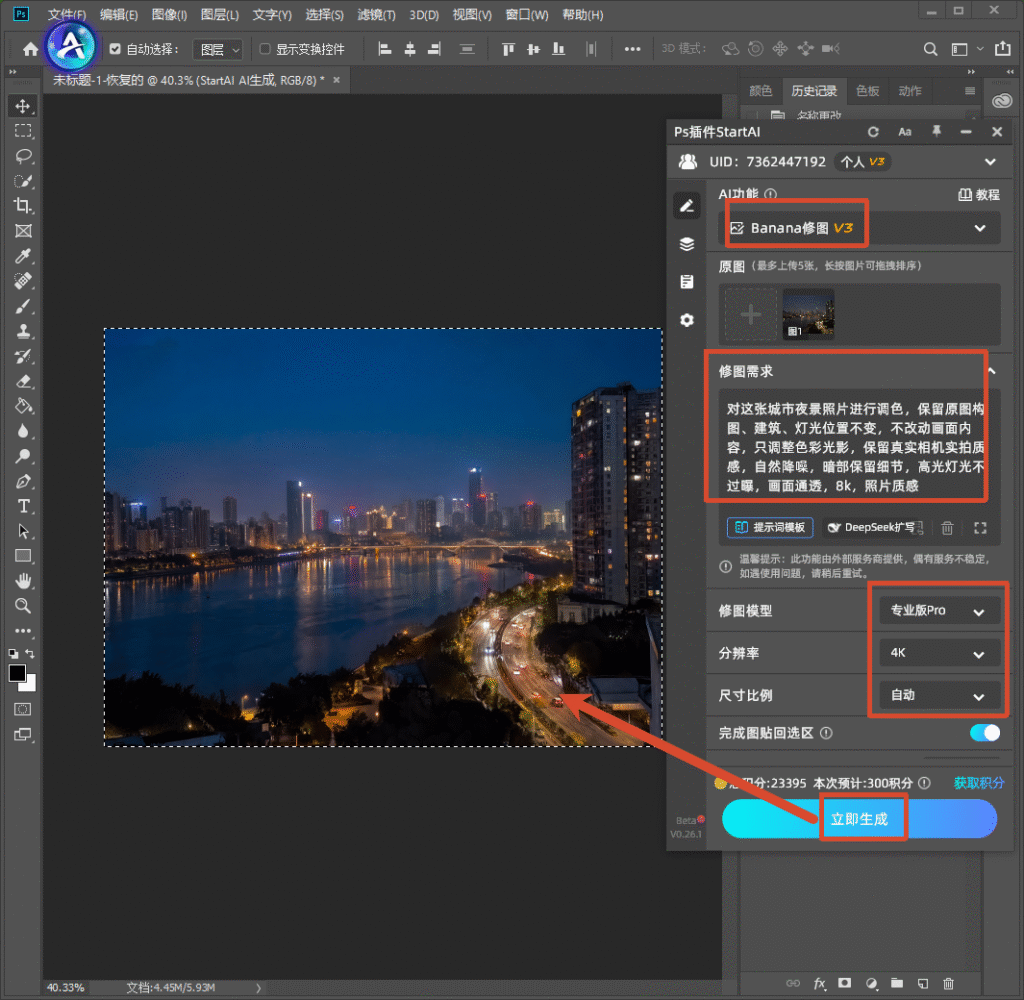
Task: Click the foreground color swatch
Action: (18, 673)
